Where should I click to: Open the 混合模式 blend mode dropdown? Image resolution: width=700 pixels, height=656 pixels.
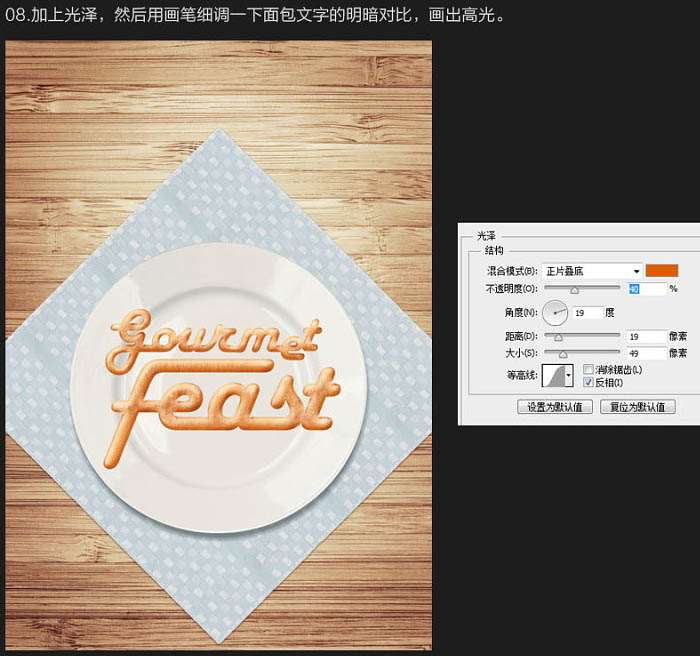pos(592,271)
